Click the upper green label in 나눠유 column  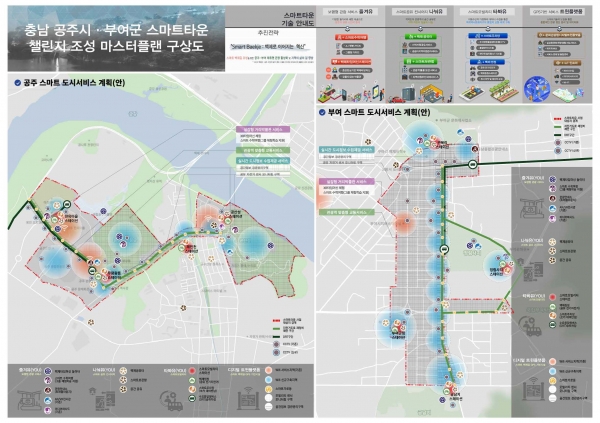click(420, 37)
